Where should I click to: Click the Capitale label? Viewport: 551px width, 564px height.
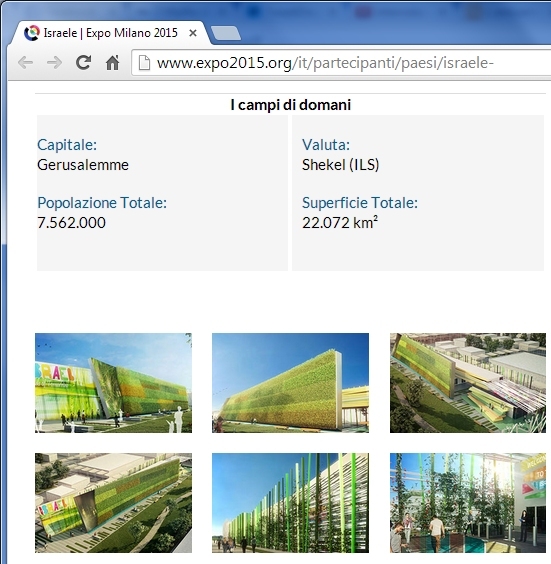(x=67, y=145)
